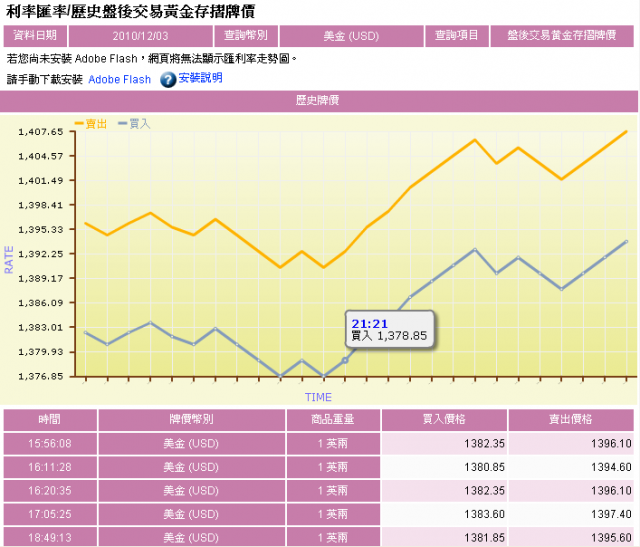This screenshot has width=640, height=547.
Task: Click the 歷史牌價 section header bar
Action: [x=319, y=101]
